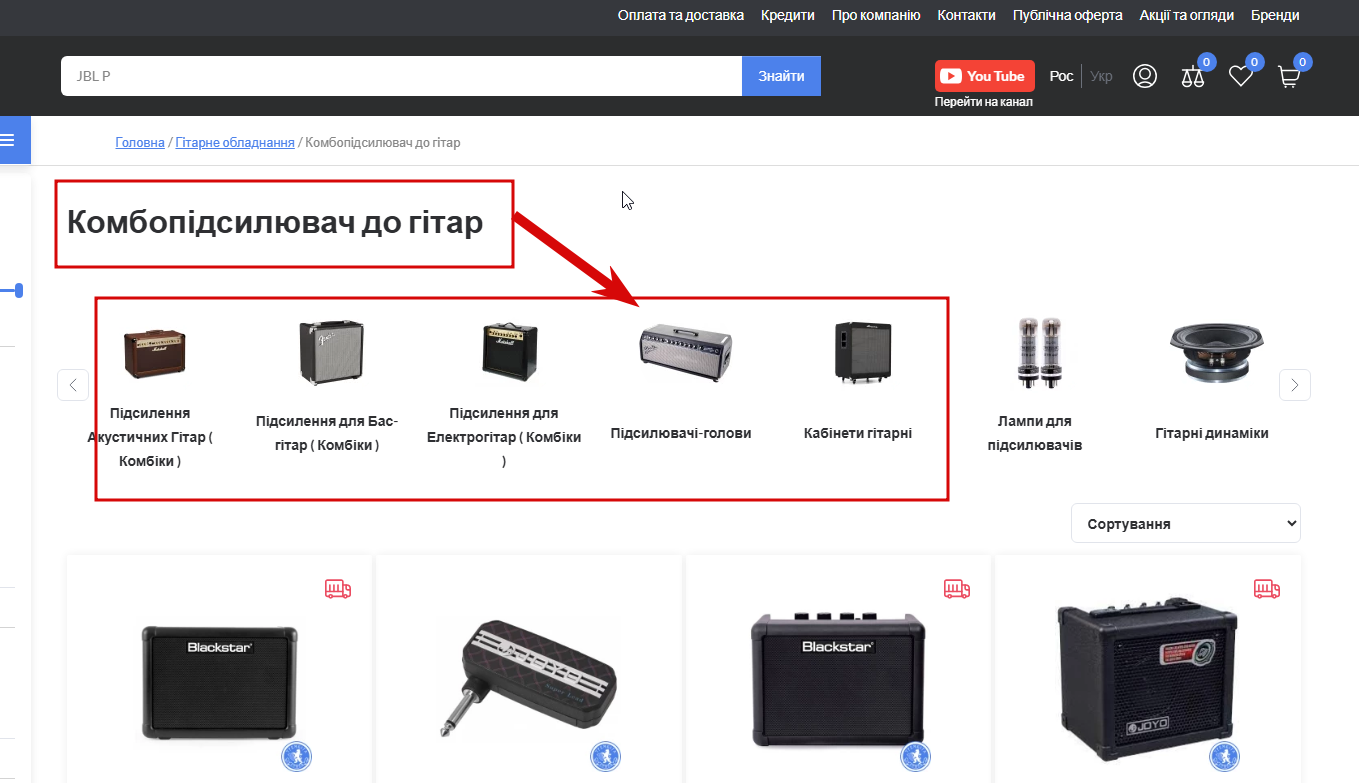Click blue badge on first Blackstar card
This screenshot has width=1359, height=783.
[x=297, y=757]
